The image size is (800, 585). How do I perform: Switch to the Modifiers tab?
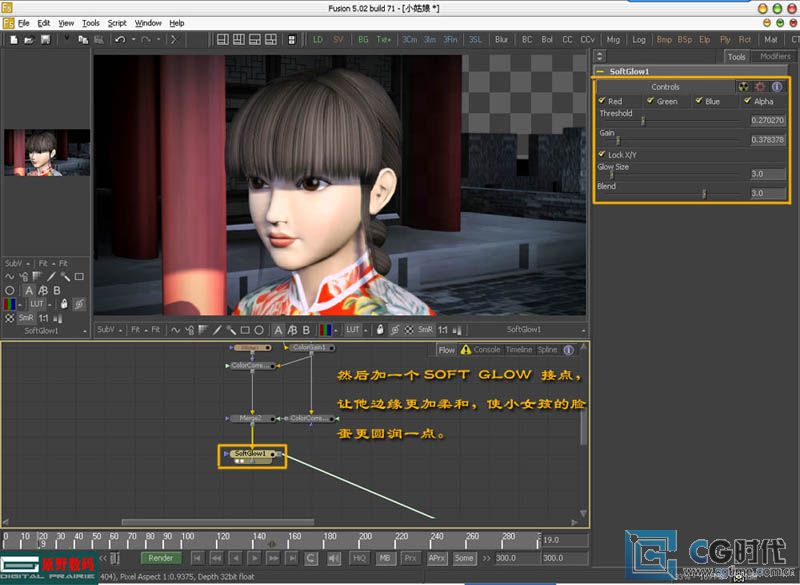click(775, 57)
